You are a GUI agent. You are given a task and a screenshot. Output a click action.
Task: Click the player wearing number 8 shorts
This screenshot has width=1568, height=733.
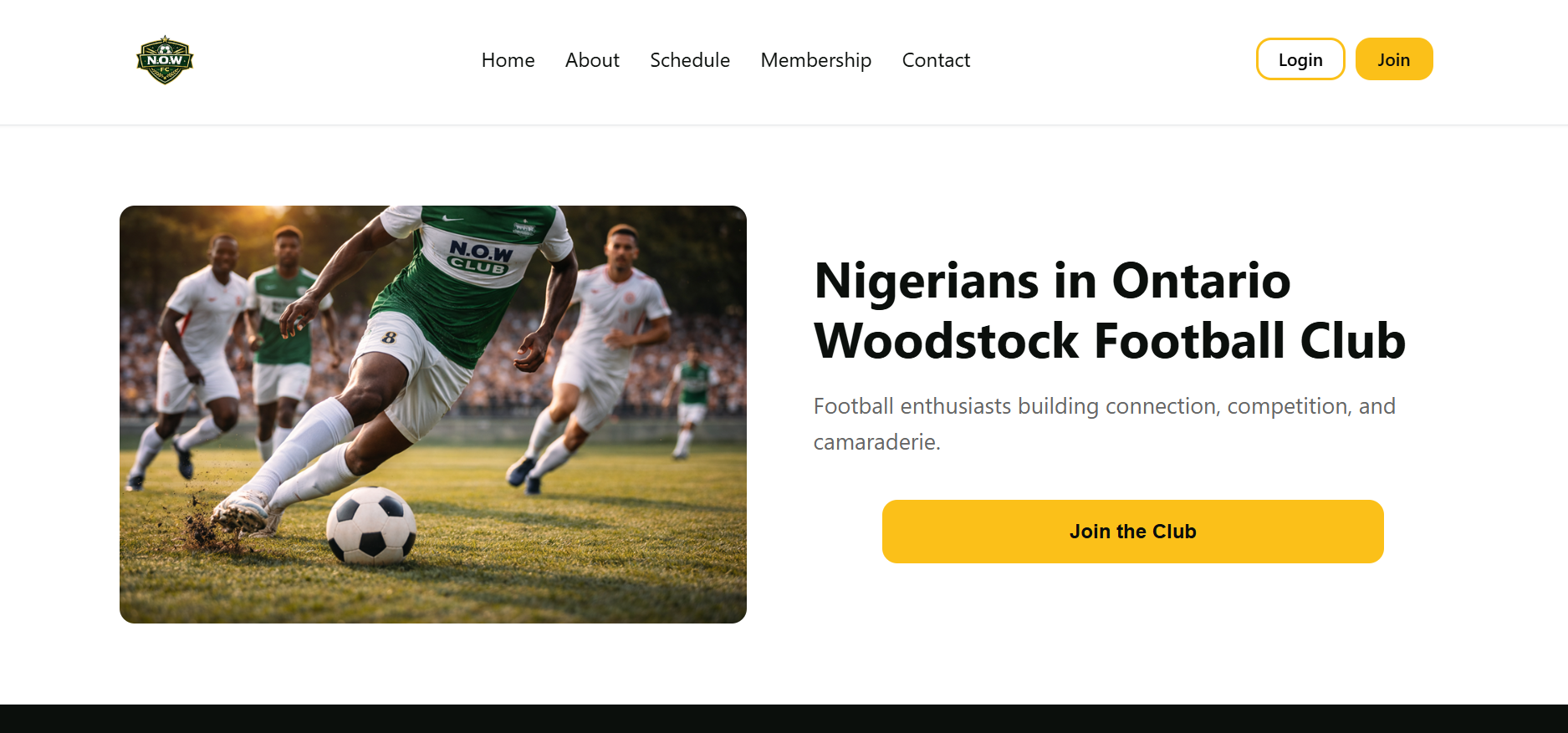(x=390, y=339)
